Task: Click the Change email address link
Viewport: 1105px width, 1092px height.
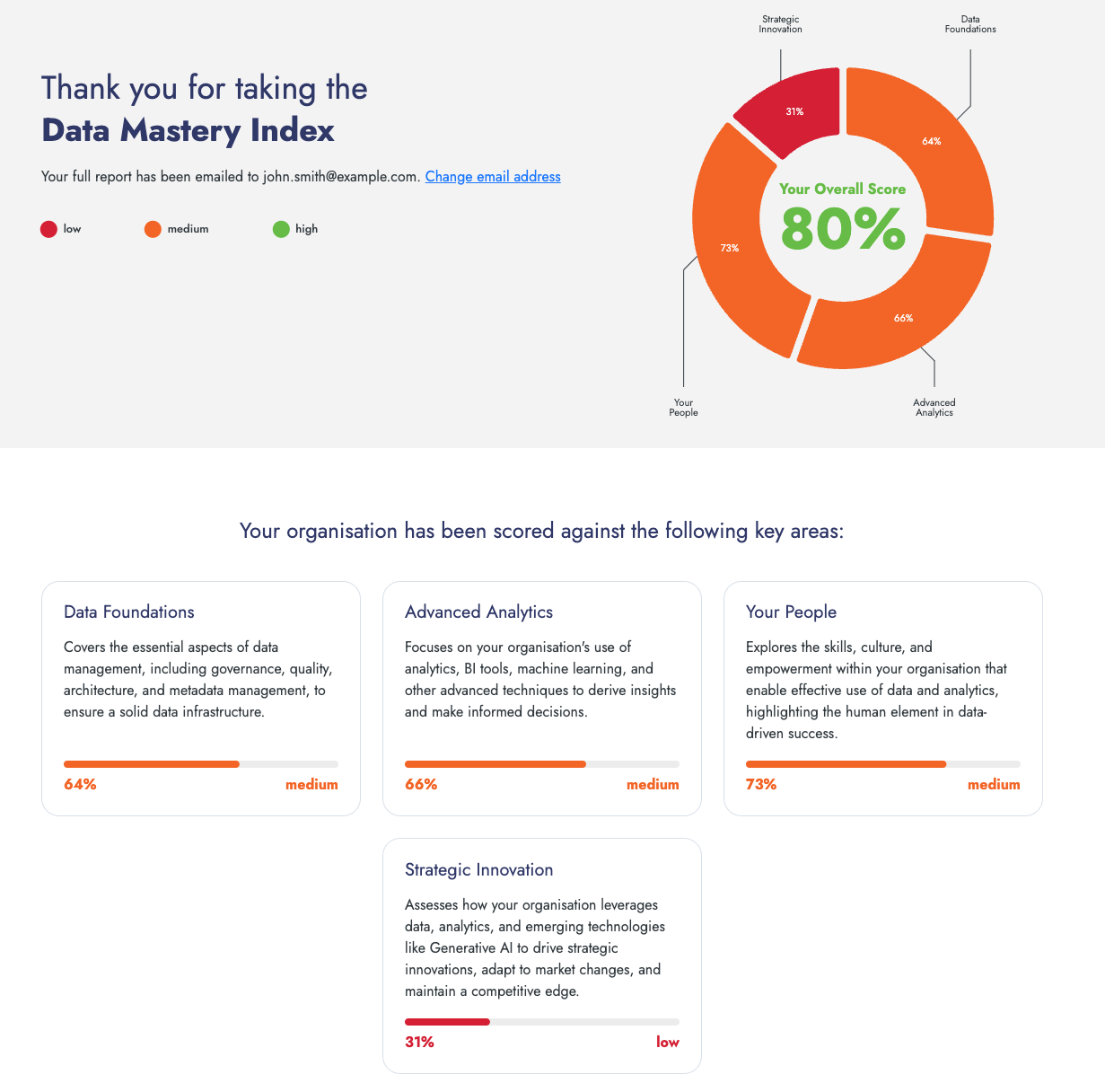Action: [x=493, y=177]
